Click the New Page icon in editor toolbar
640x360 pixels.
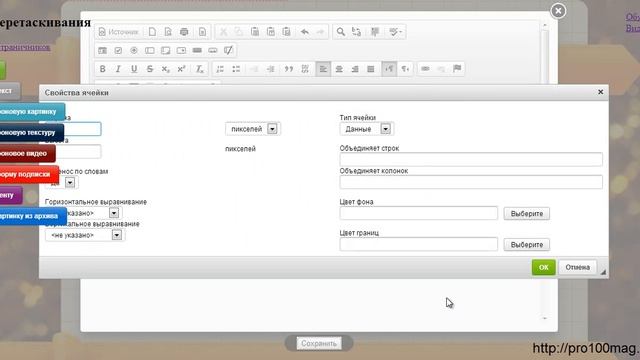(x=152, y=32)
